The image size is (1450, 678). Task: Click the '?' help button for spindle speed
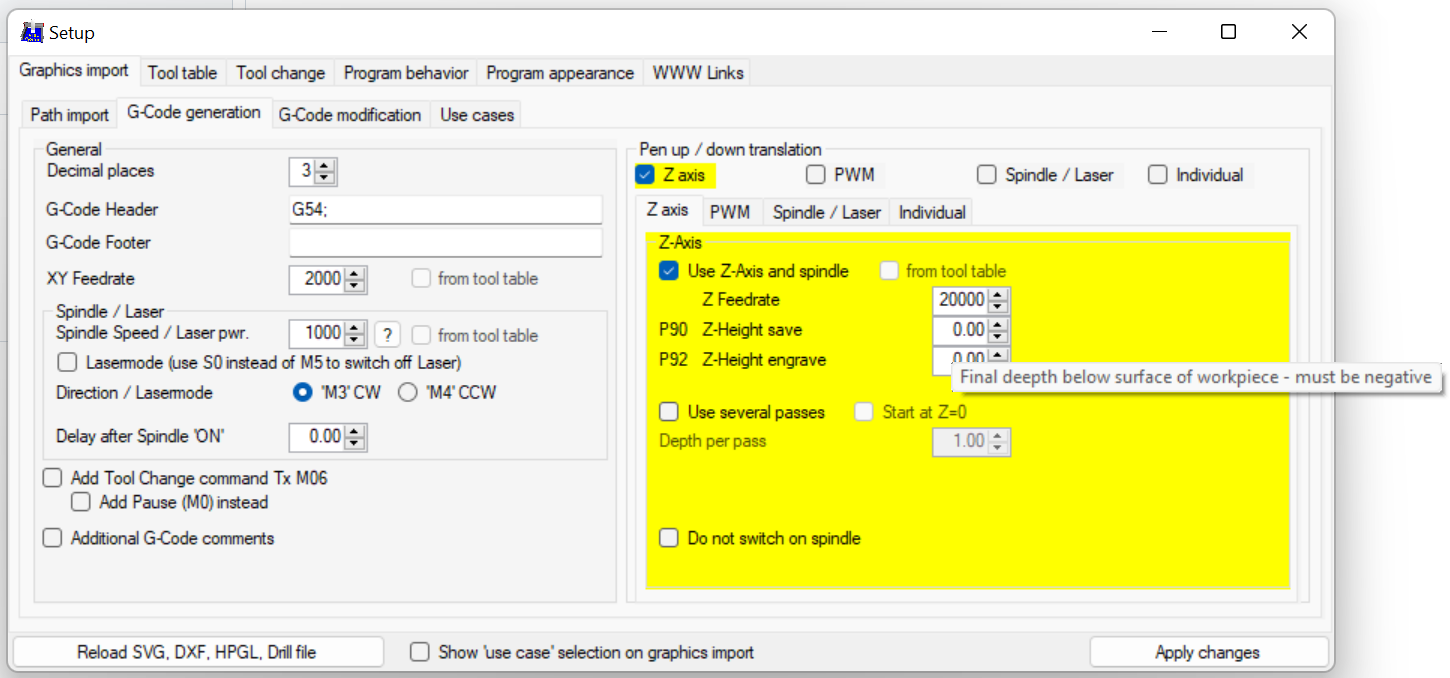[x=387, y=335]
